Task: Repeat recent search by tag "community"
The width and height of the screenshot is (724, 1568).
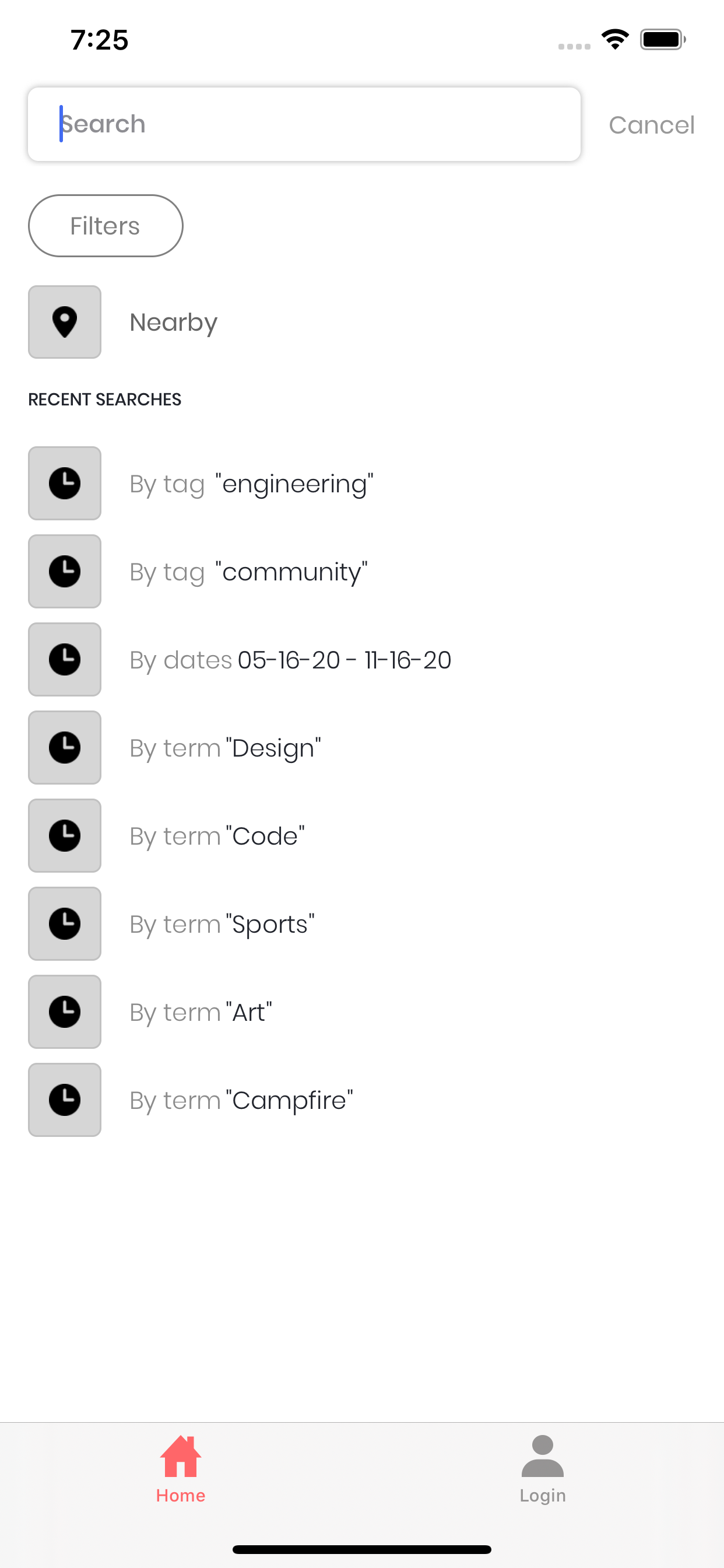Action: [x=362, y=572]
